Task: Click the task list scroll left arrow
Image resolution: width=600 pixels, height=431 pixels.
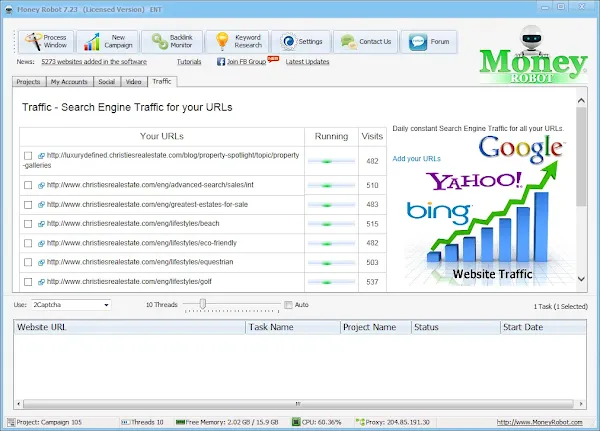Action: (18, 404)
